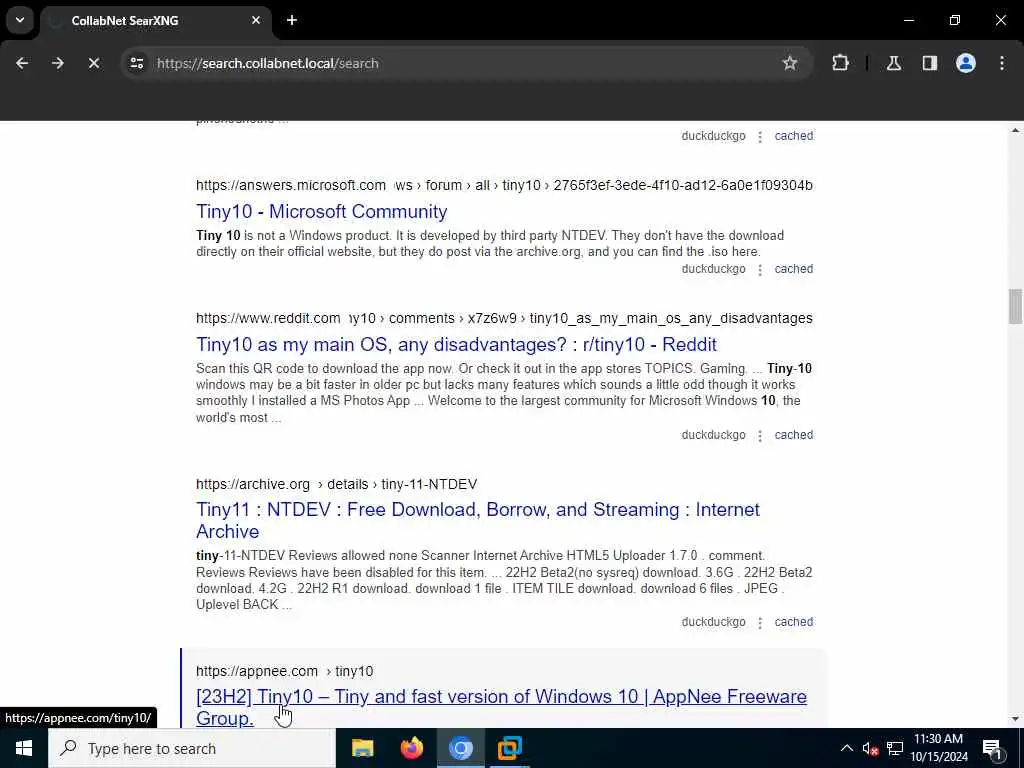The height and width of the screenshot is (768, 1024).
Task: Open cached link at top of page
Action: pos(793,136)
